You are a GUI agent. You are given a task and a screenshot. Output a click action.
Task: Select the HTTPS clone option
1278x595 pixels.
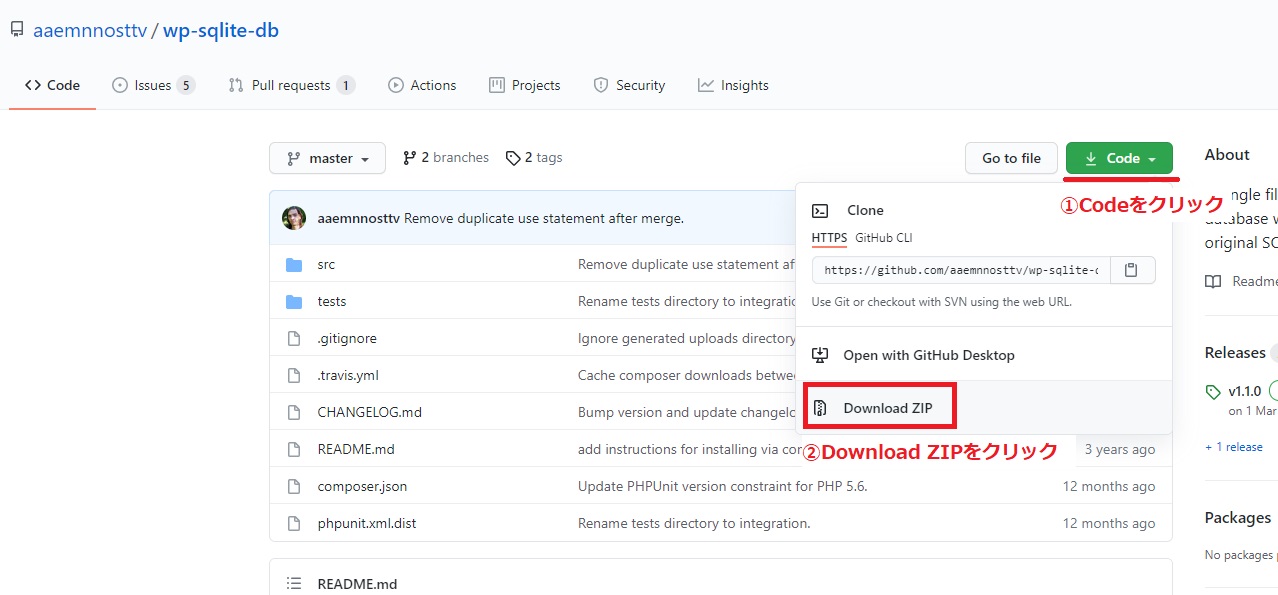829,238
